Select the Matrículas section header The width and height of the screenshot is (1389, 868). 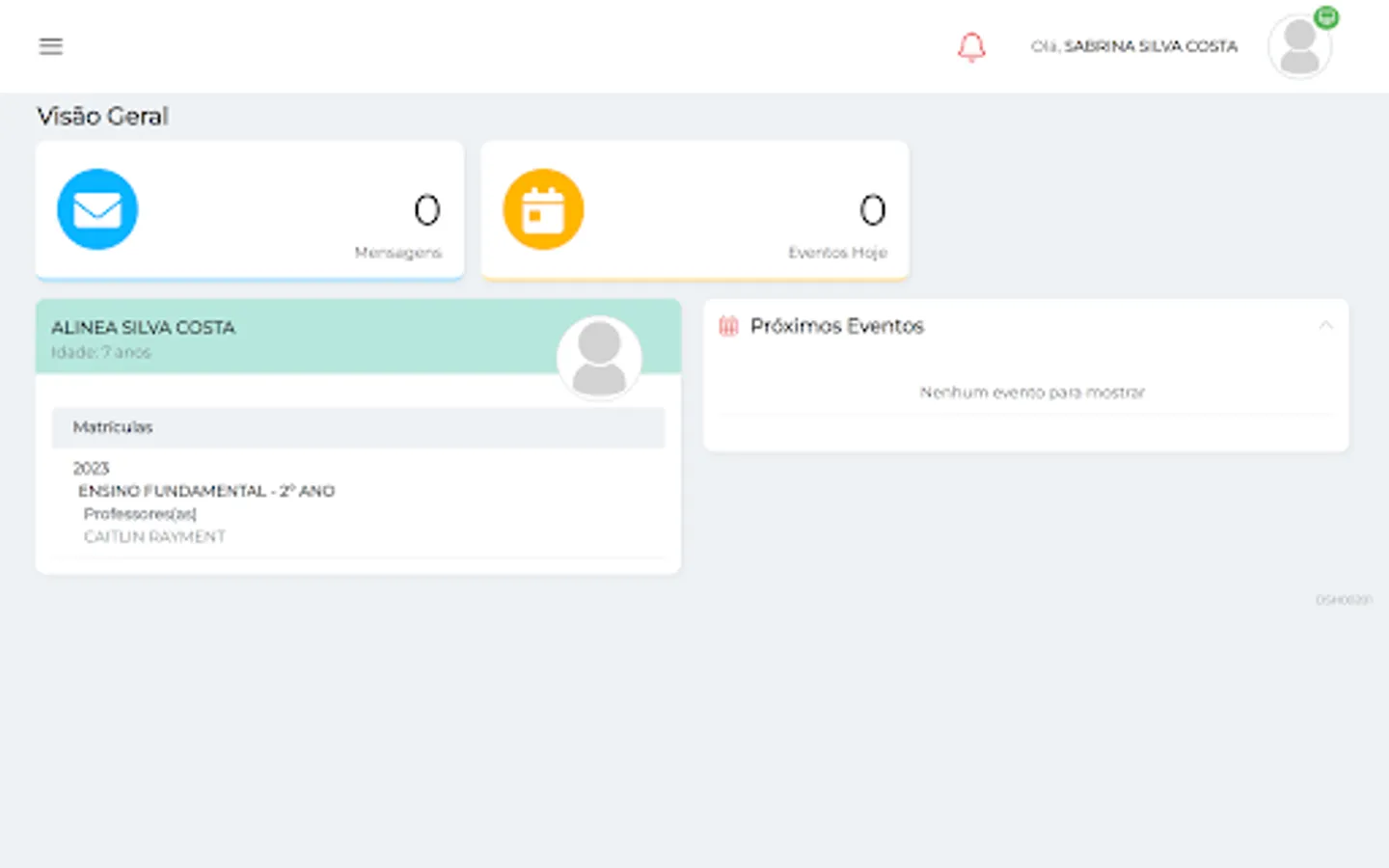(359, 427)
